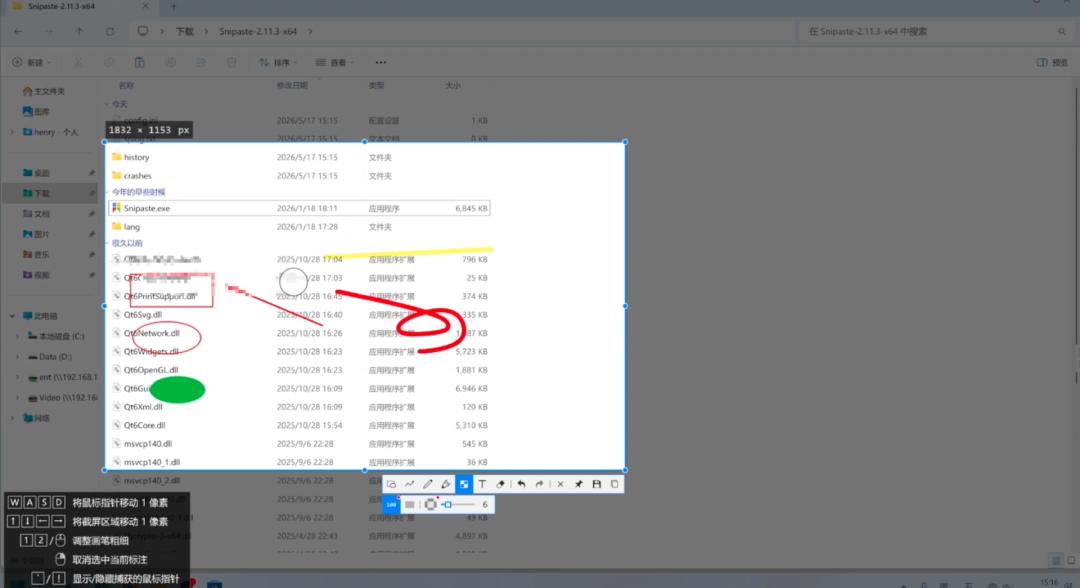Choose the gray blur style button
The image size is (1080, 588).
coord(410,505)
